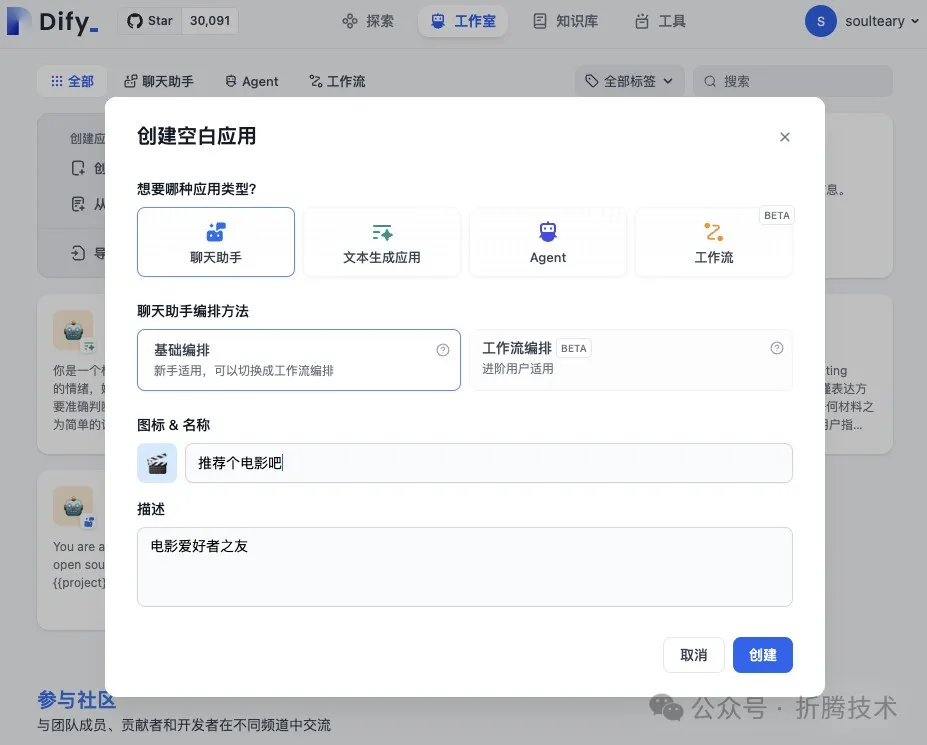The image size is (927, 745).
Task: Click the 工作流 card icon
Action: coord(714,232)
